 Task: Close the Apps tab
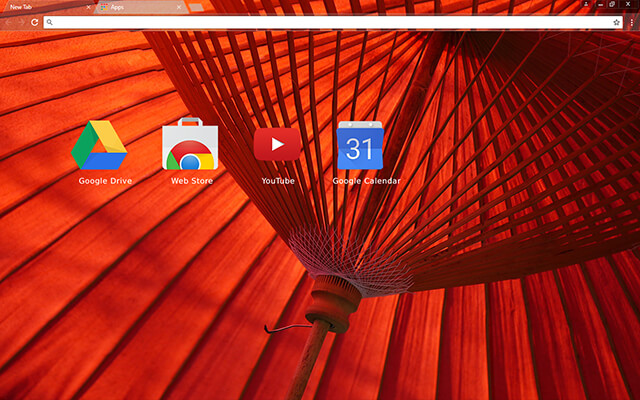point(179,7)
